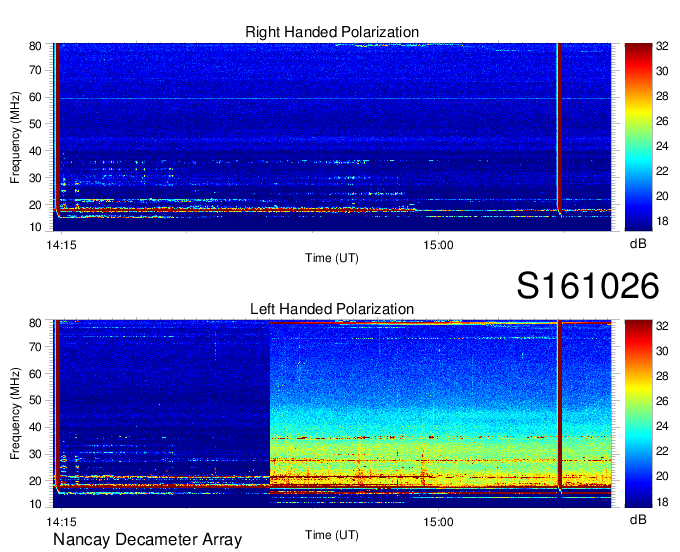The width and height of the screenshot is (680, 552).
Task: Click the 80 MHz tick of Right Handed plot
Action: (36, 46)
